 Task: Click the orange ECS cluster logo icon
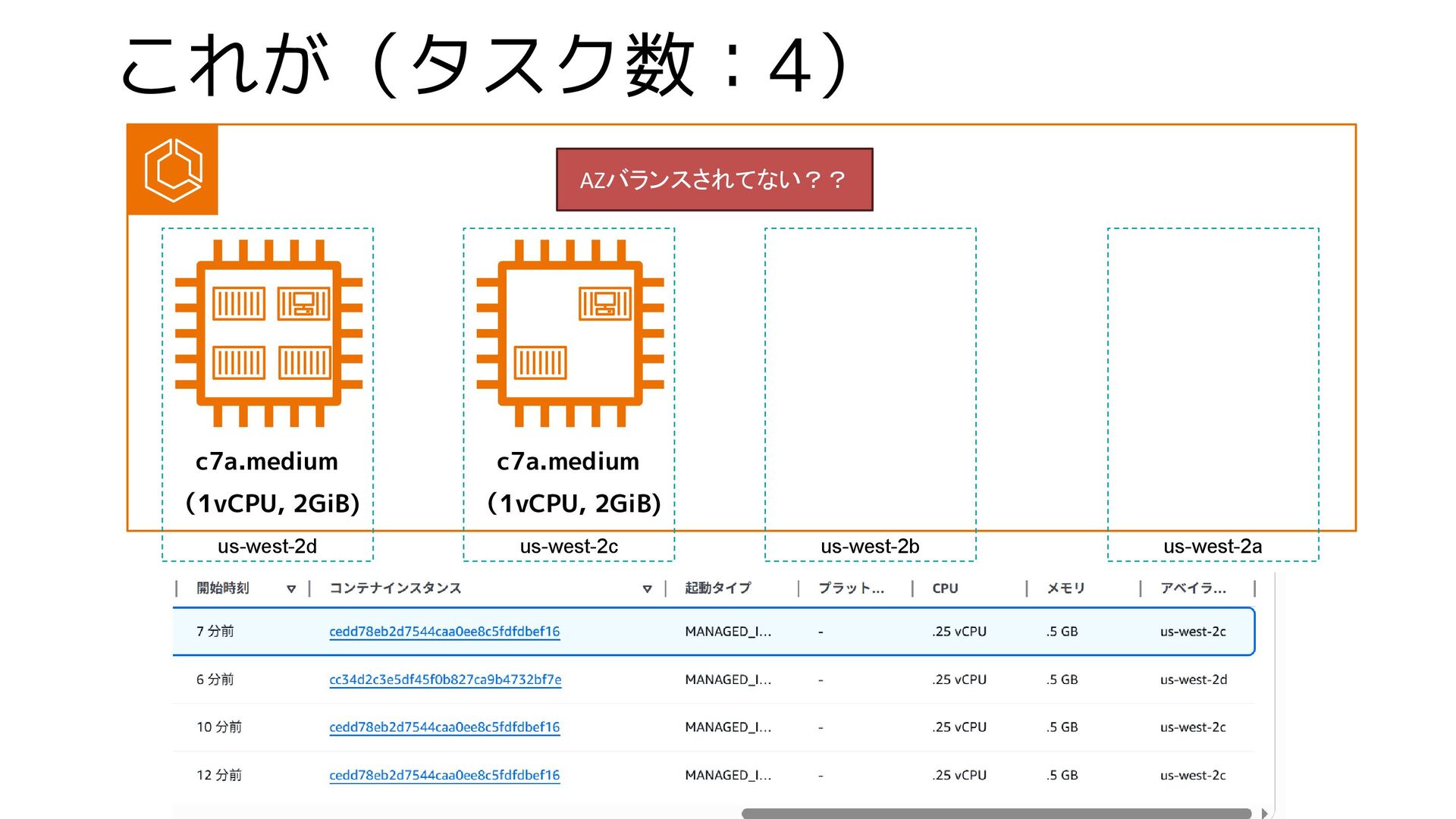click(x=173, y=170)
